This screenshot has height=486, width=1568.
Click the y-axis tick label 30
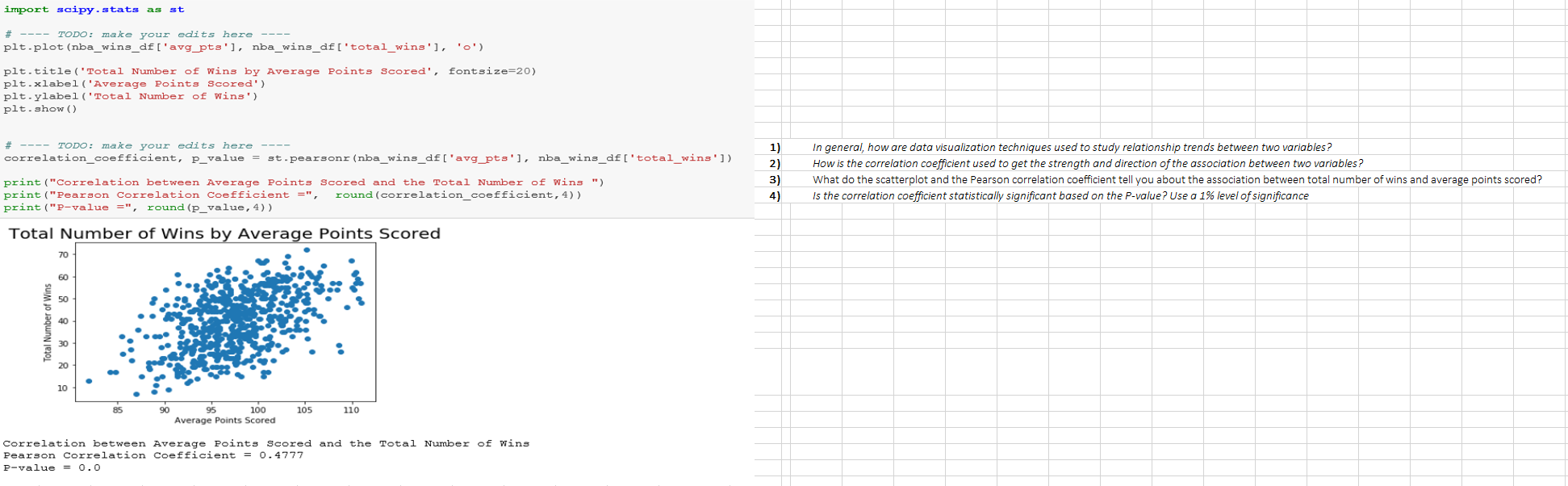63,344
